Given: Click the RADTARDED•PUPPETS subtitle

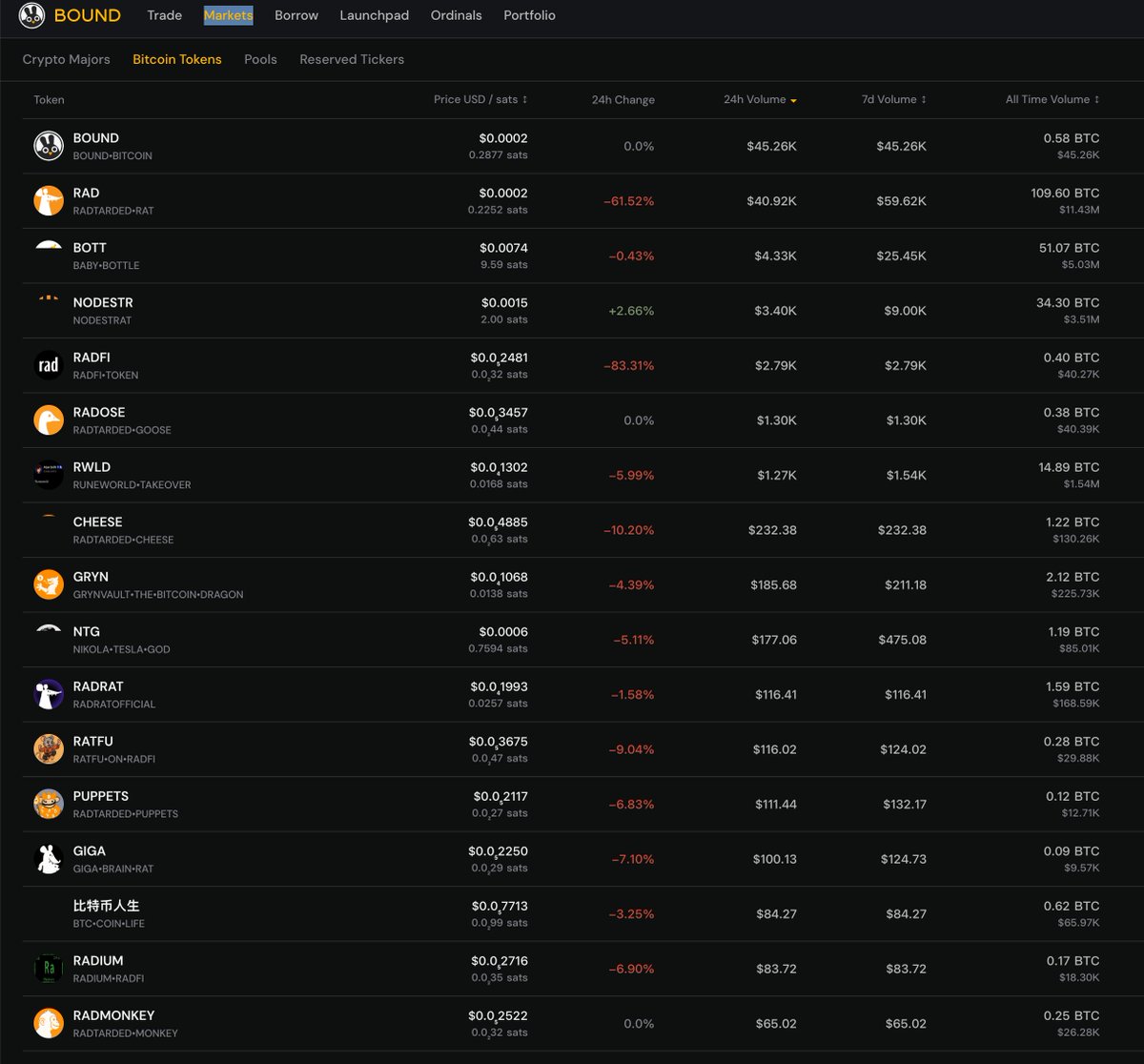Looking at the screenshot, I should click(126, 813).
